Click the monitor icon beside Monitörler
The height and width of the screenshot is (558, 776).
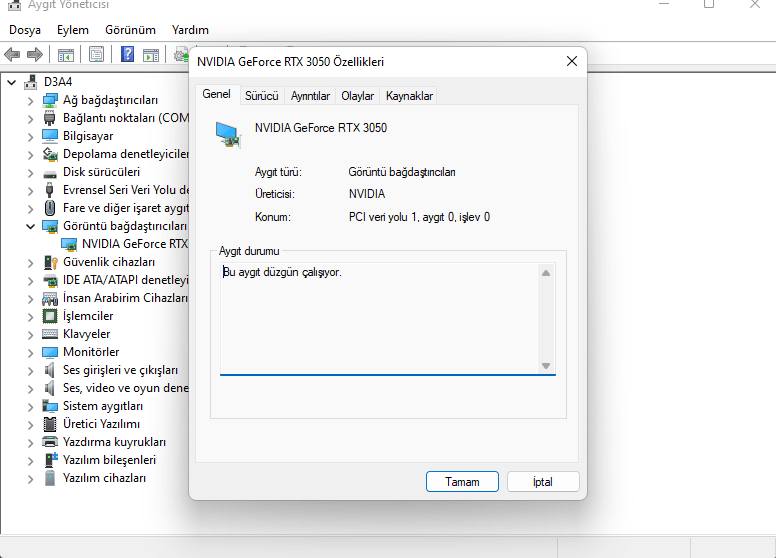(49, 352)
